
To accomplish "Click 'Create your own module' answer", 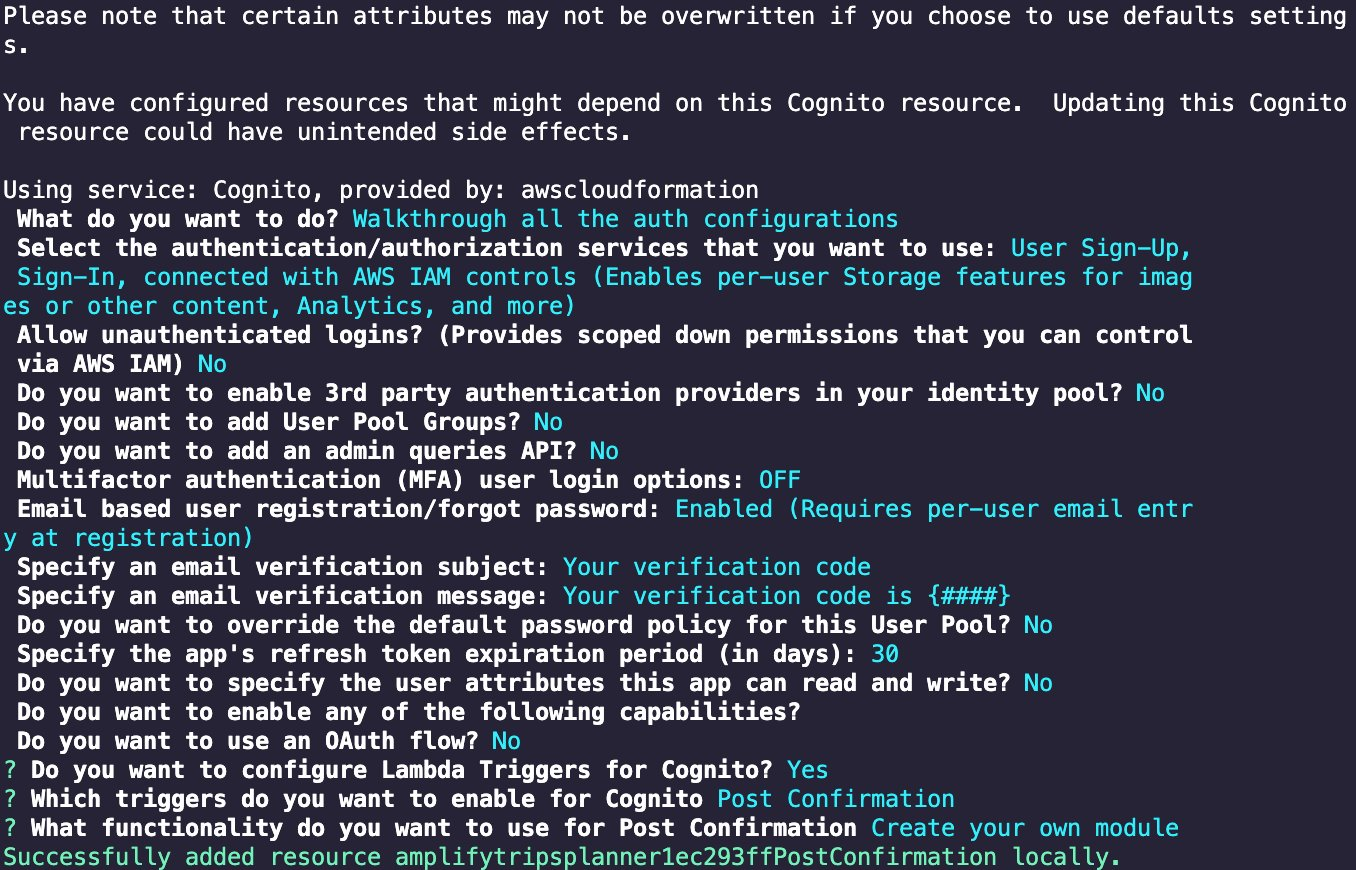I will tap(1025, 828).
